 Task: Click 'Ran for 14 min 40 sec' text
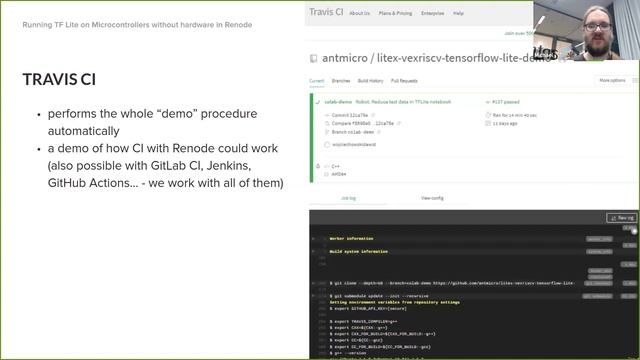click(x=515, y=115)
